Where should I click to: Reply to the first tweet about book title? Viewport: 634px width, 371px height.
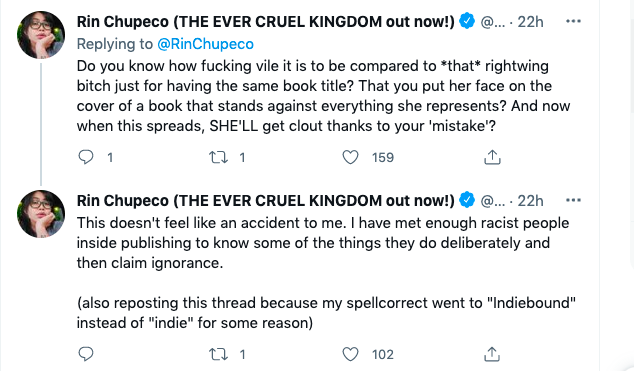86,157
